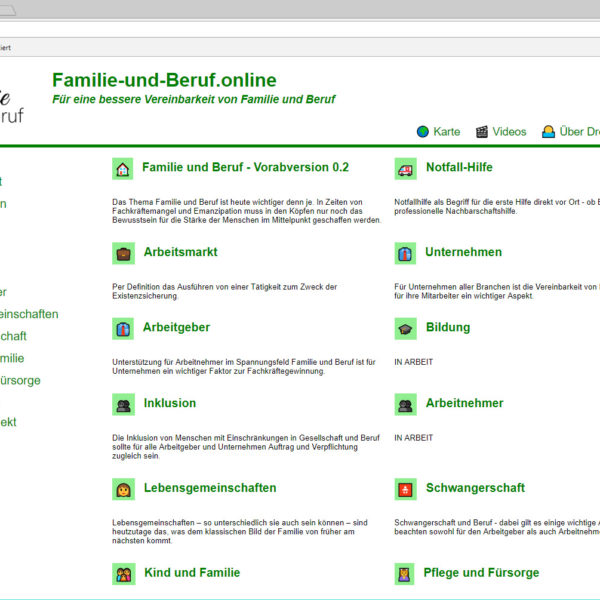Click the site logo in the header

click(x=12, y=98)
